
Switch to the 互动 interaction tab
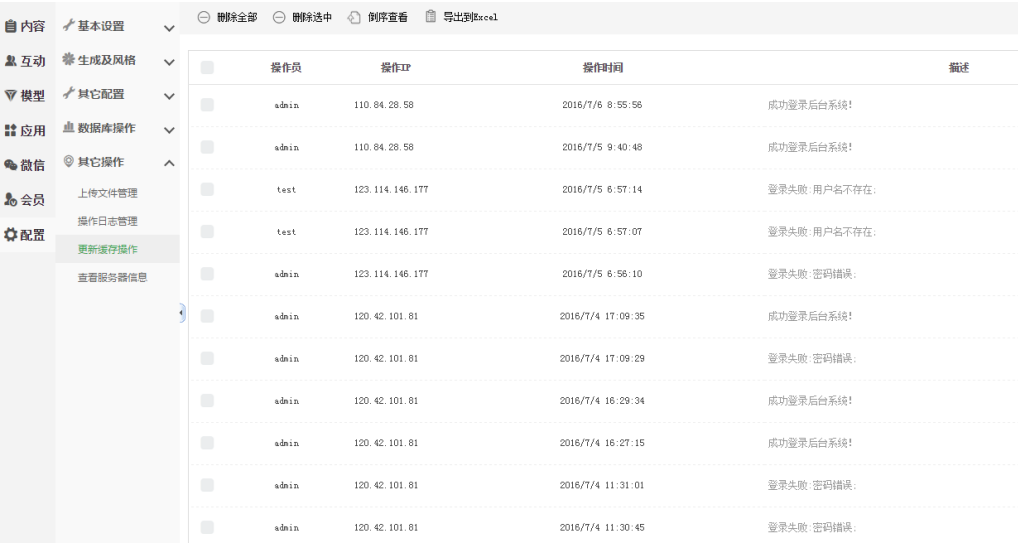tap(25, 61)
